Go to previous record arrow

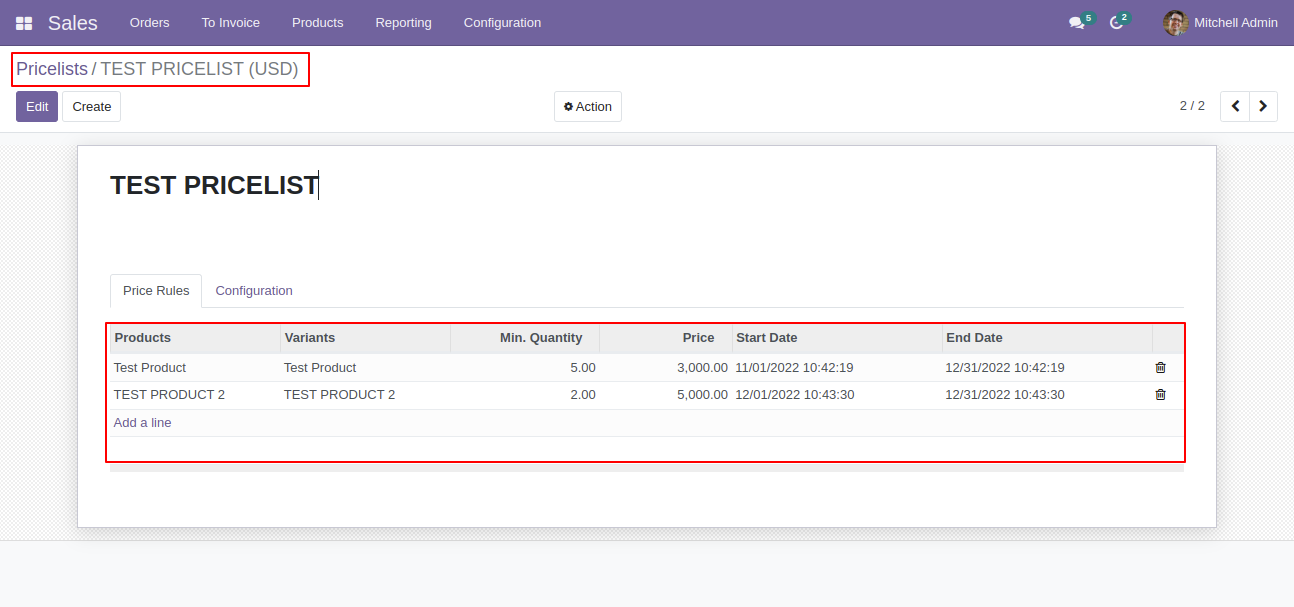pyautogui.click(x=1235, y=106)
